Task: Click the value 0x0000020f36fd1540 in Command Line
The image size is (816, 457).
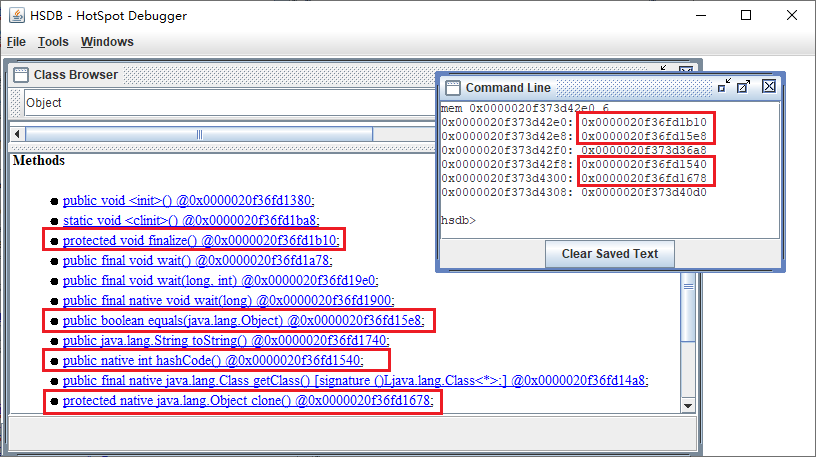Action: tap(644, 164)
